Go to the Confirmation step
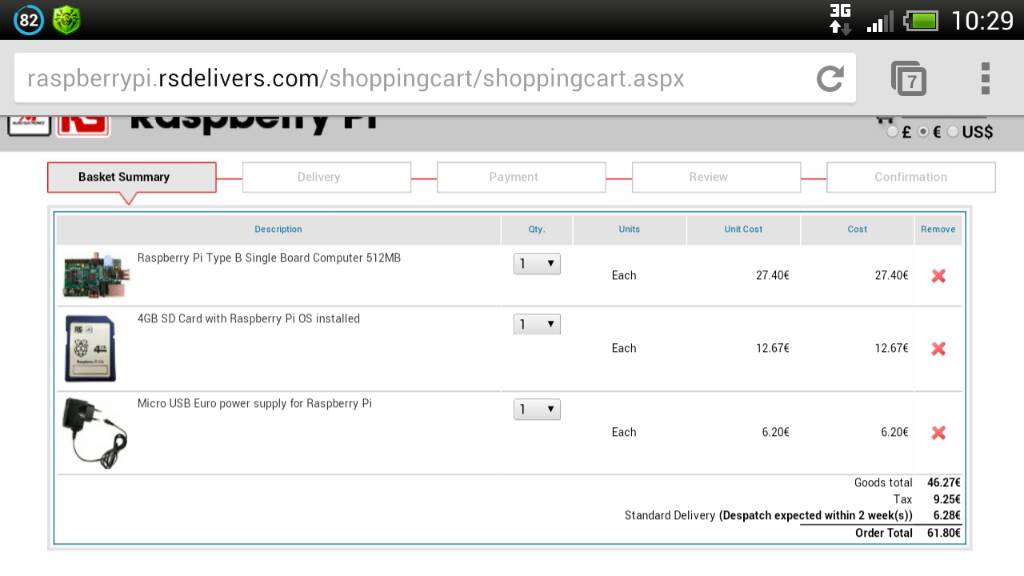1024x576 pixels. [x=911, y=177]
